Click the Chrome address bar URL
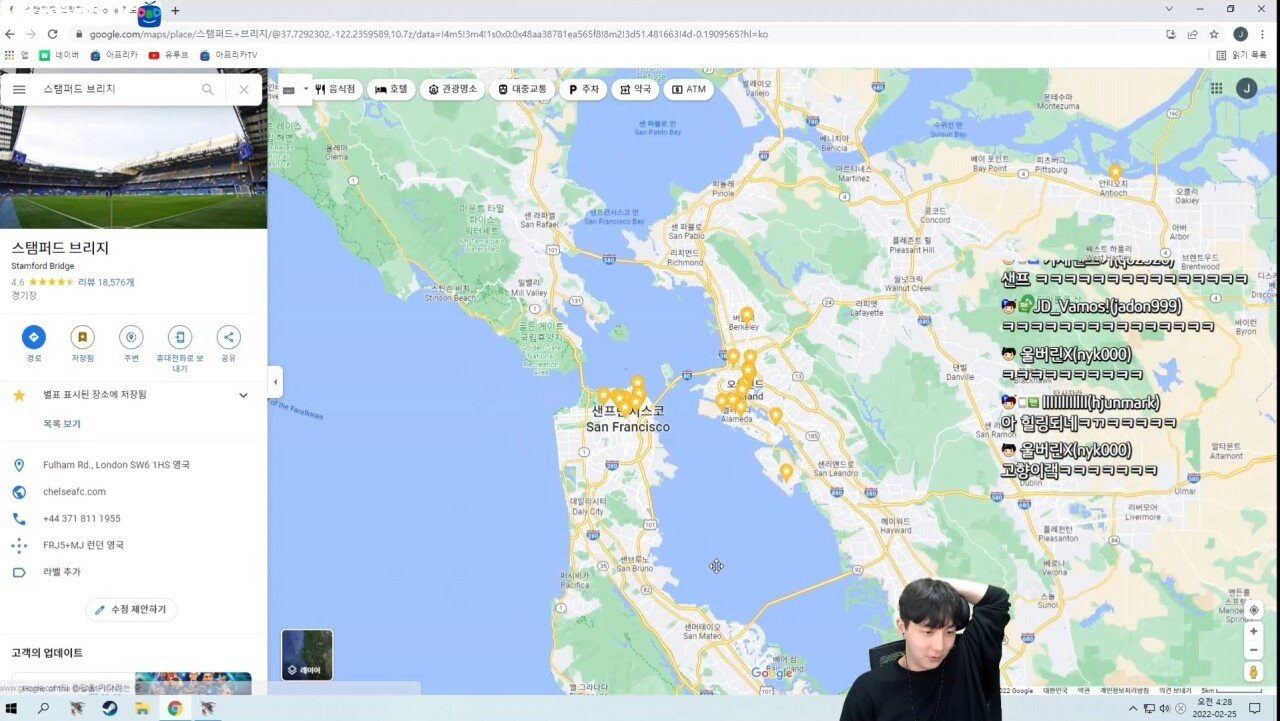 coord(428,34)
